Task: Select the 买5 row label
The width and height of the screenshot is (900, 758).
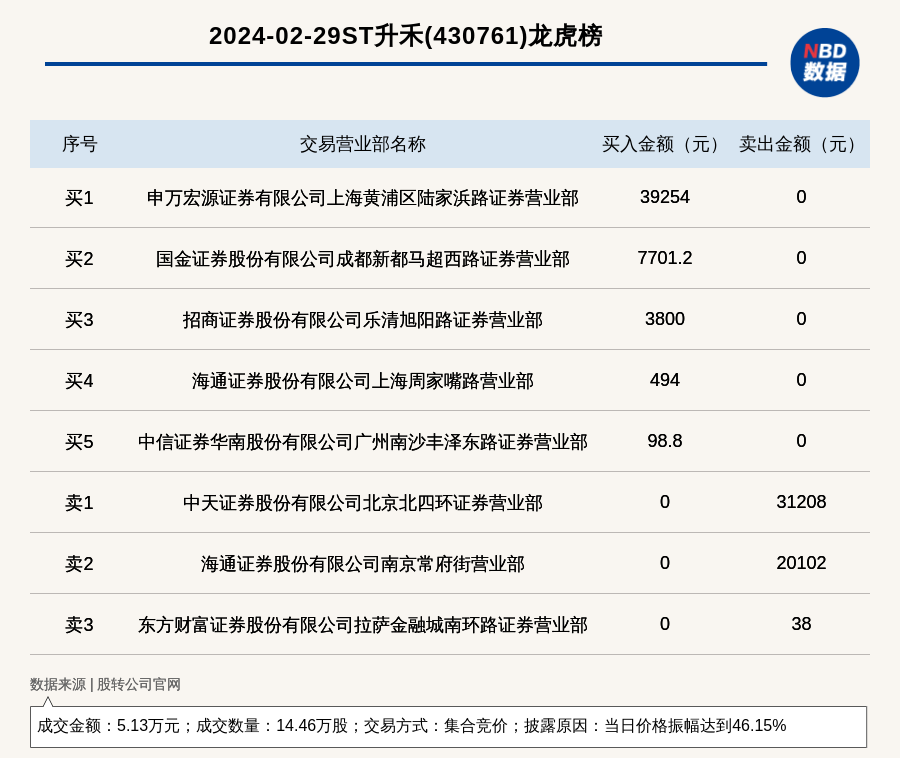Action: (79, 442)
